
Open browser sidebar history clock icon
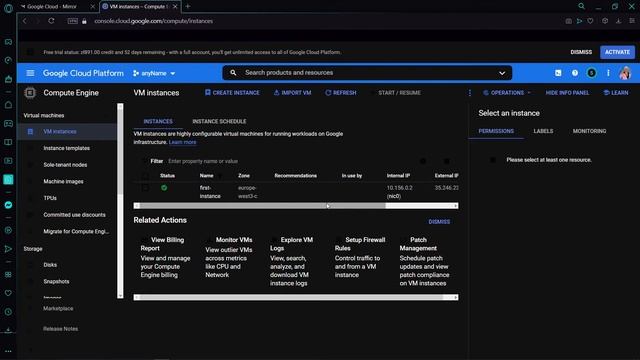8,311
